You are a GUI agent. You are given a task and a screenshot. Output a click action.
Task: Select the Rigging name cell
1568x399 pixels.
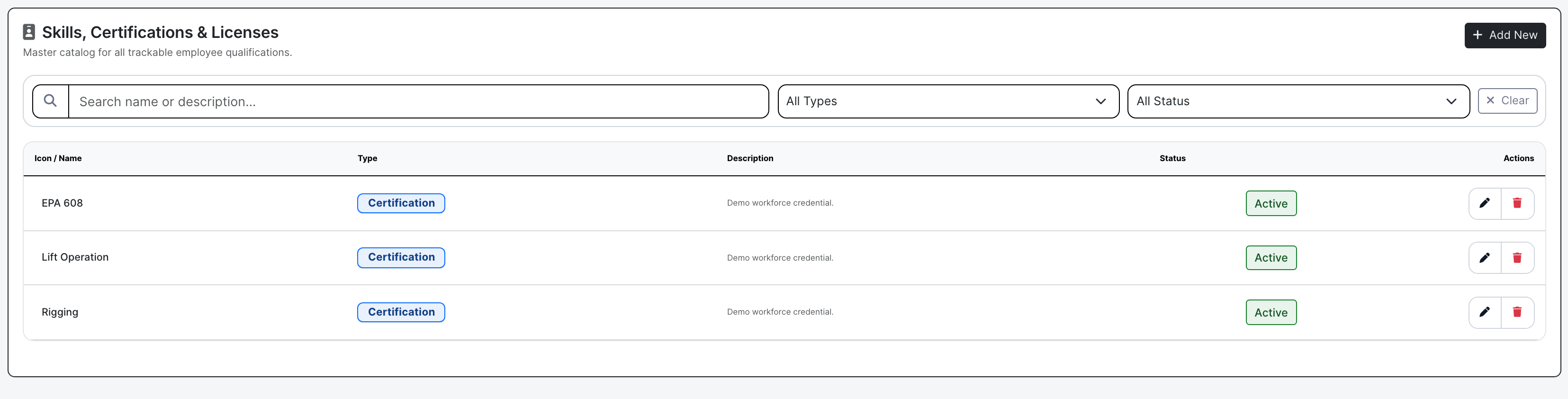pyautogui.click(x=60, y=312)
